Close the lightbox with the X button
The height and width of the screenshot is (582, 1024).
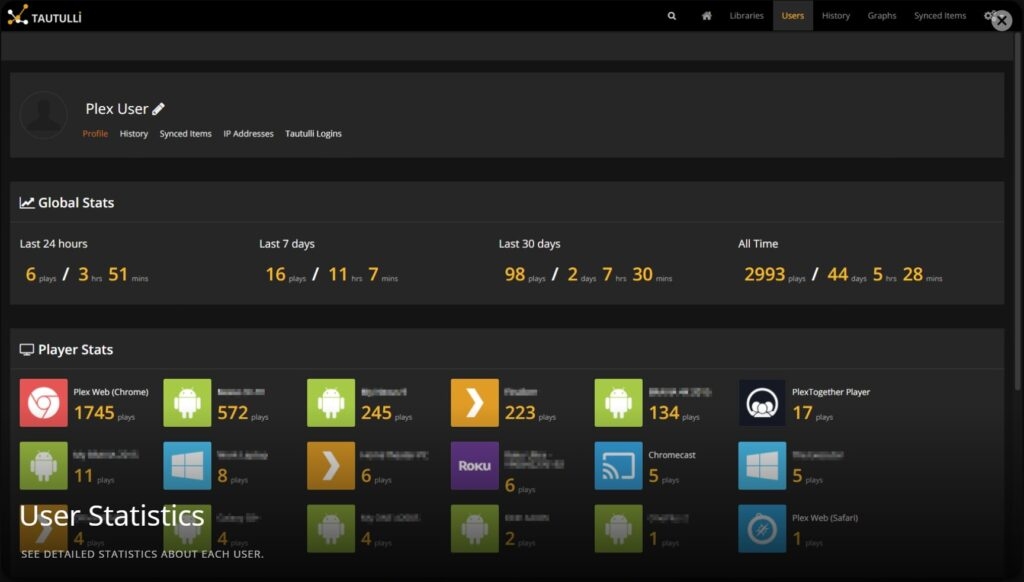tap(1002, 20)
